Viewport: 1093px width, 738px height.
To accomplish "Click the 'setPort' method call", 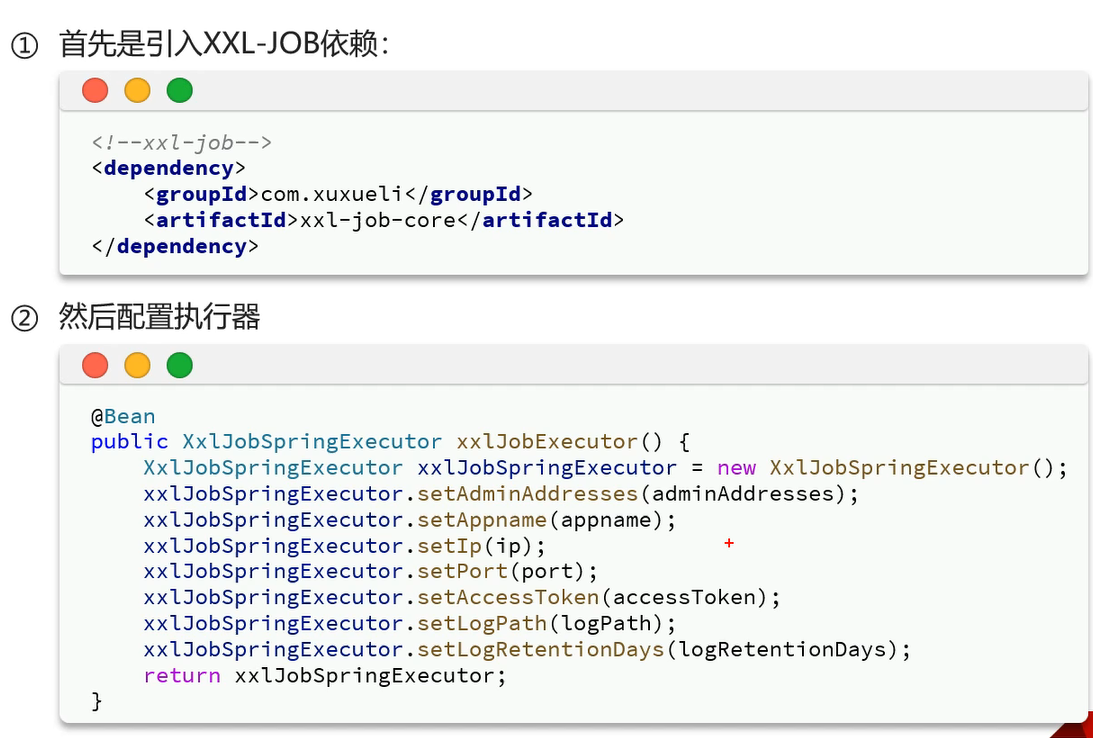I will point(462,571).
